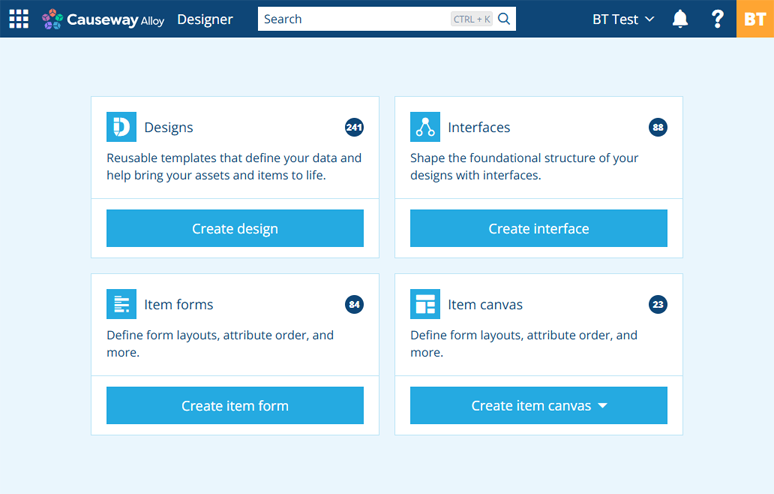Click the Designs card icon

point(121,127)
